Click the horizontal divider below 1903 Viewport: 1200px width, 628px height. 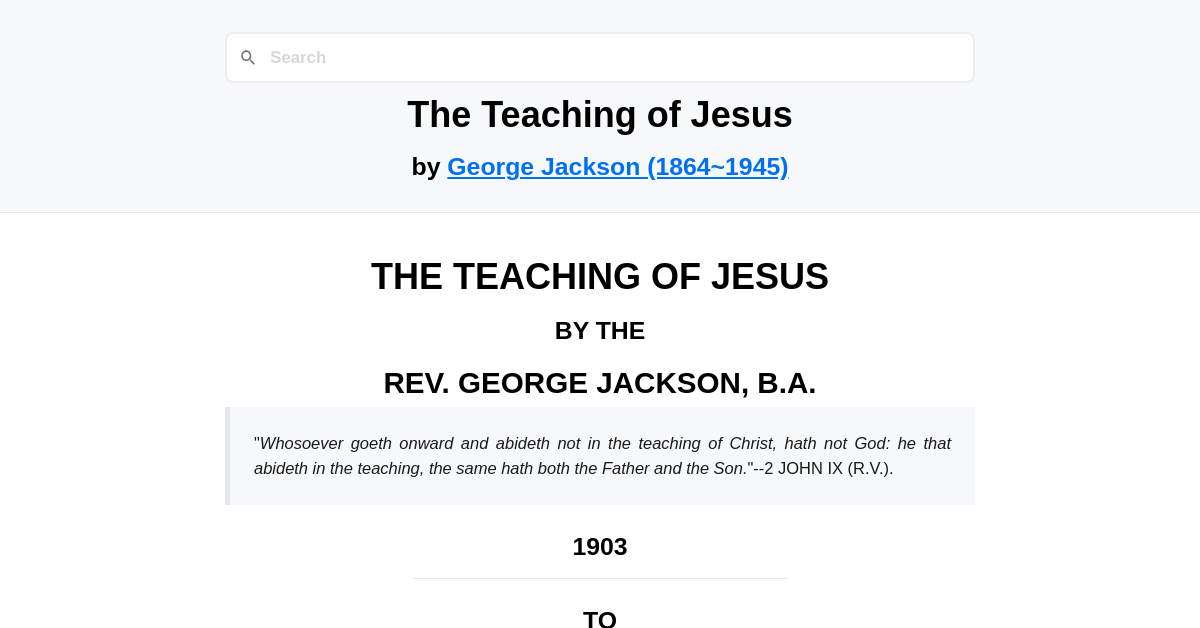(x=599, y=580)
